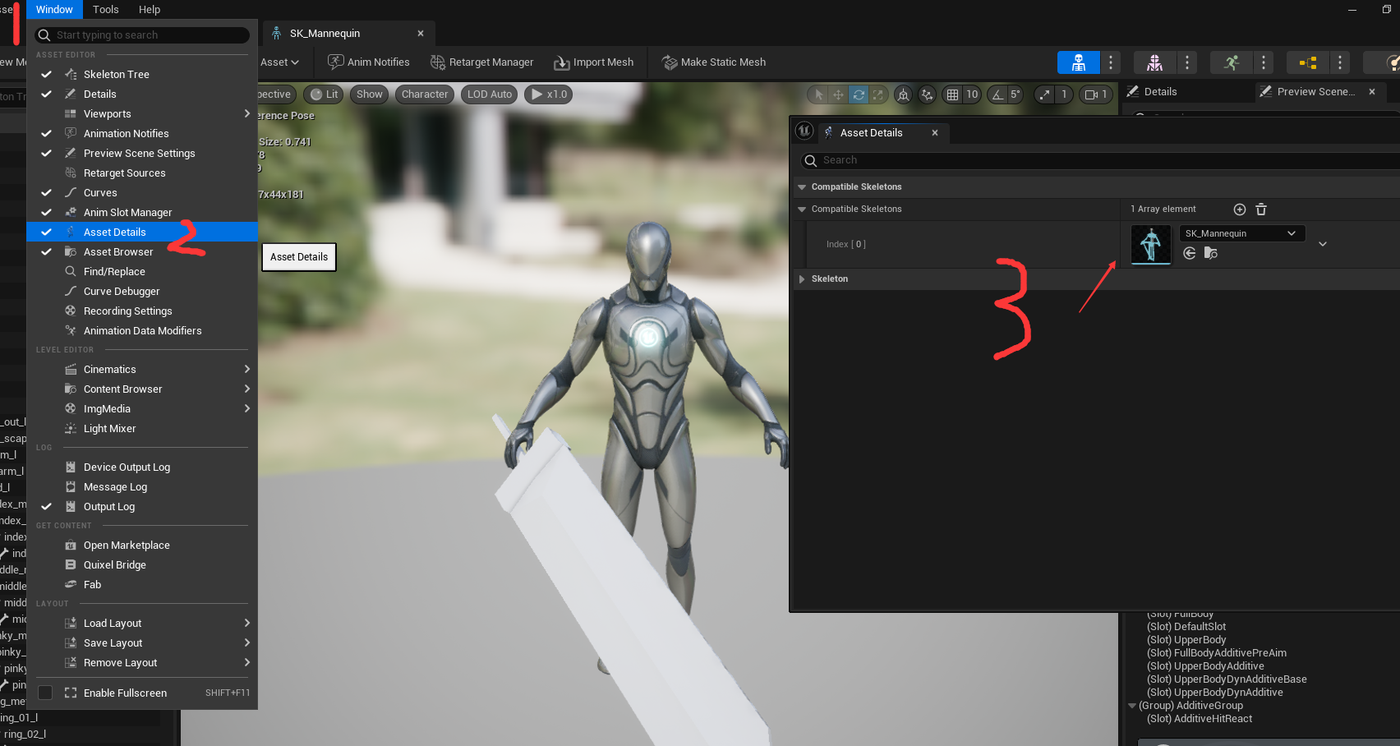Open the Lit view mode menu

coord(324,94)
